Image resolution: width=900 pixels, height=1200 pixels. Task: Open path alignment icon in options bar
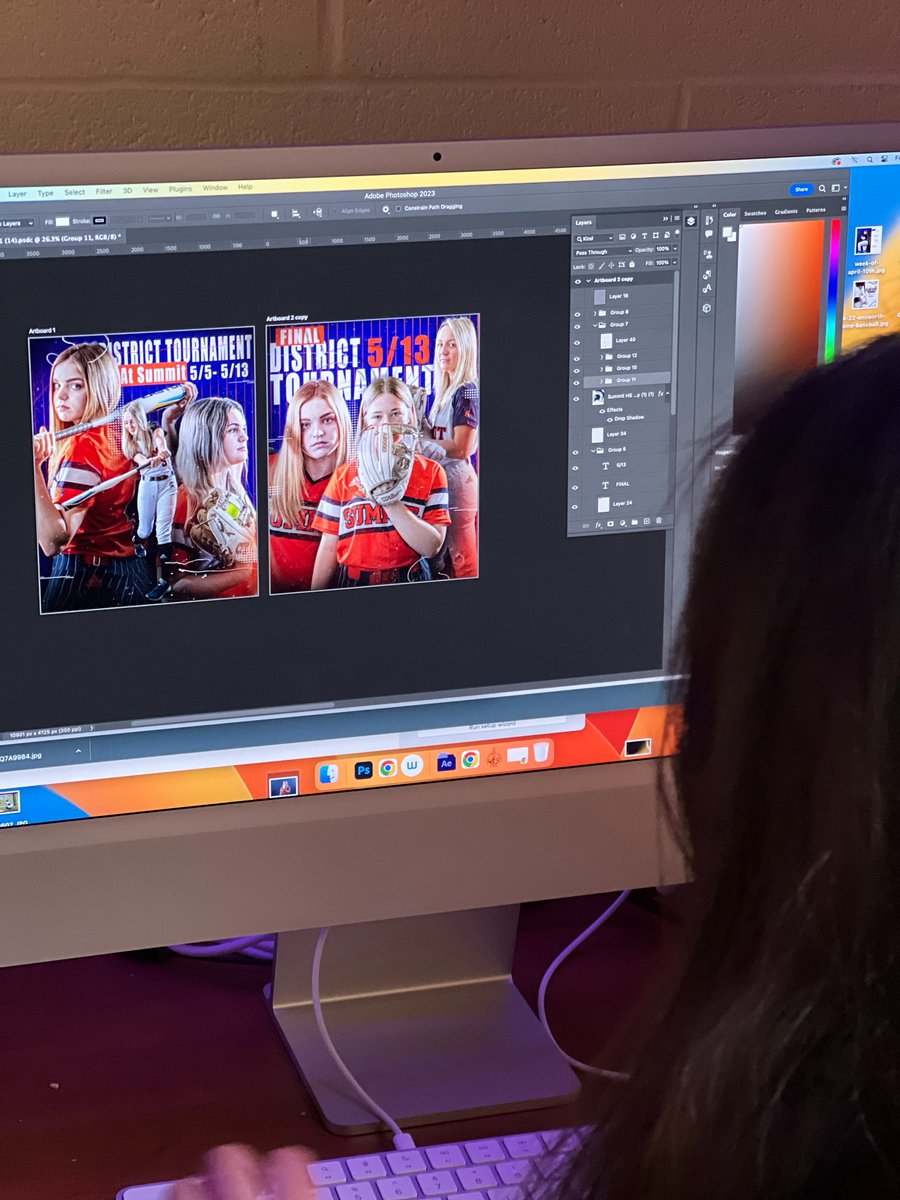tap(296, 213)
